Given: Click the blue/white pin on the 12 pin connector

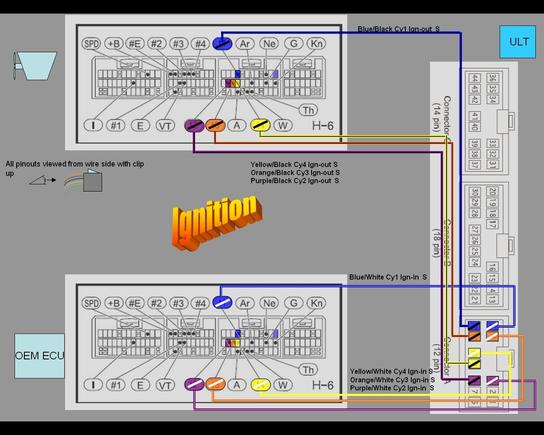Looking at the screenshot, I should click(x=492, y=326).
